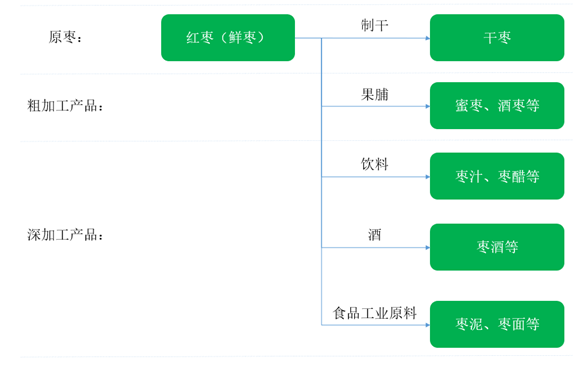The height and width of the screenshot is (366, 578).
Task: Select the 粗加工产品: row label
Action: 65,106
